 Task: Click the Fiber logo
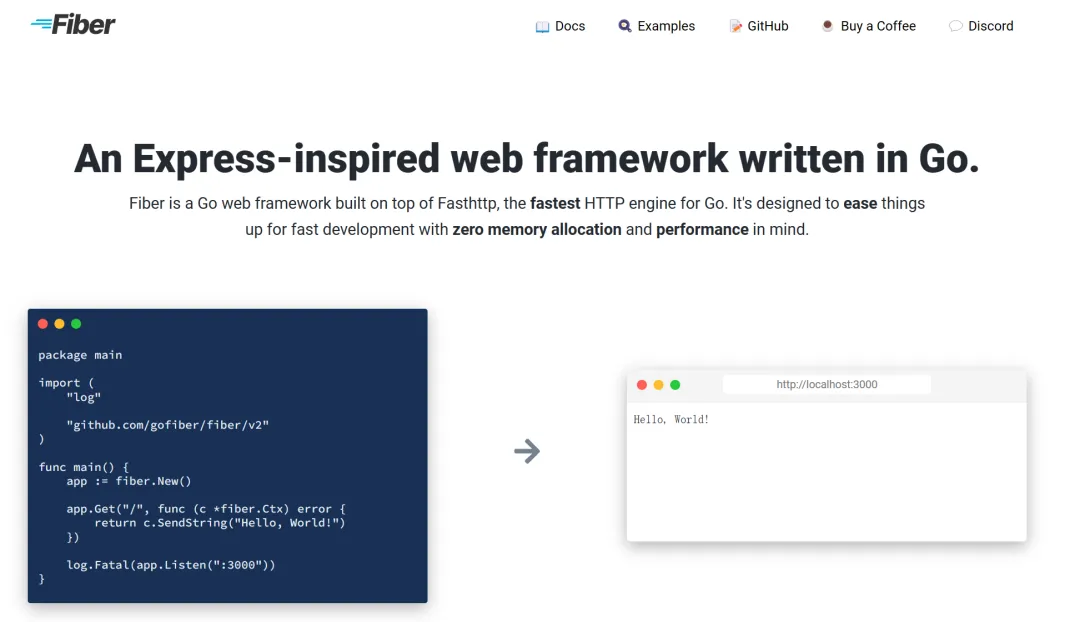[73, 25]
